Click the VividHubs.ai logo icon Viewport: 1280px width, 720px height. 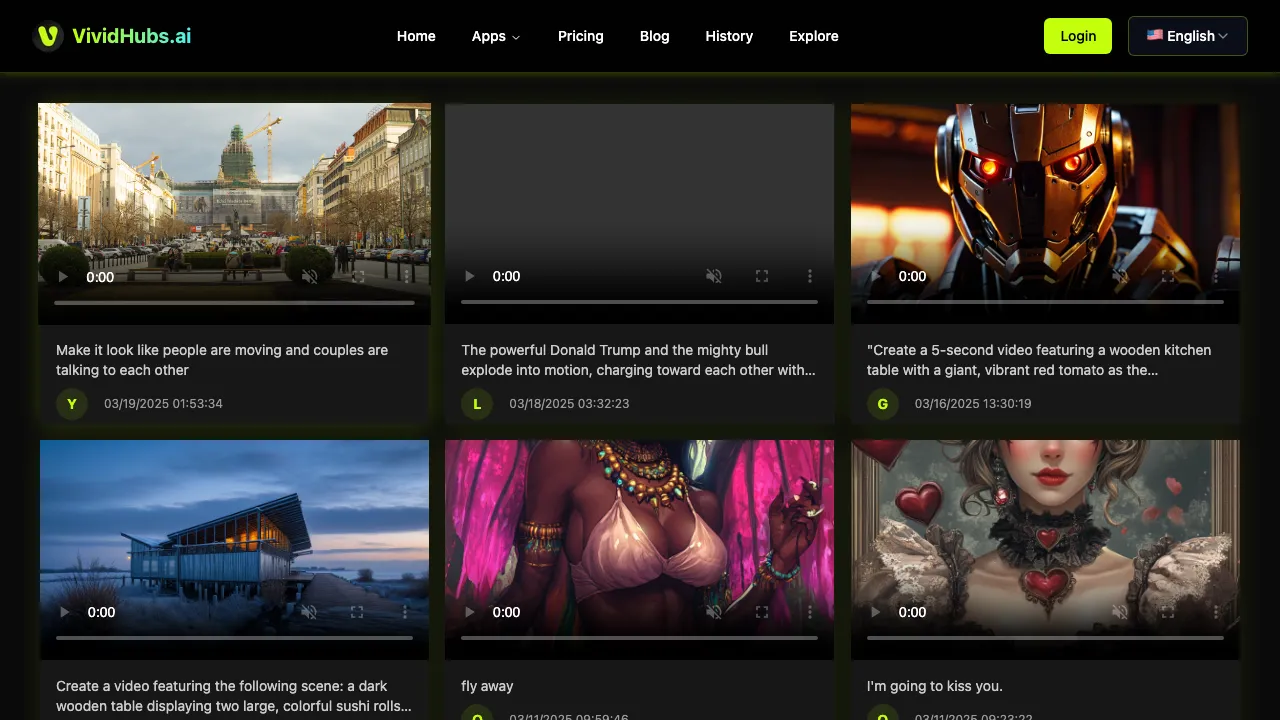(x=48, y=36)
